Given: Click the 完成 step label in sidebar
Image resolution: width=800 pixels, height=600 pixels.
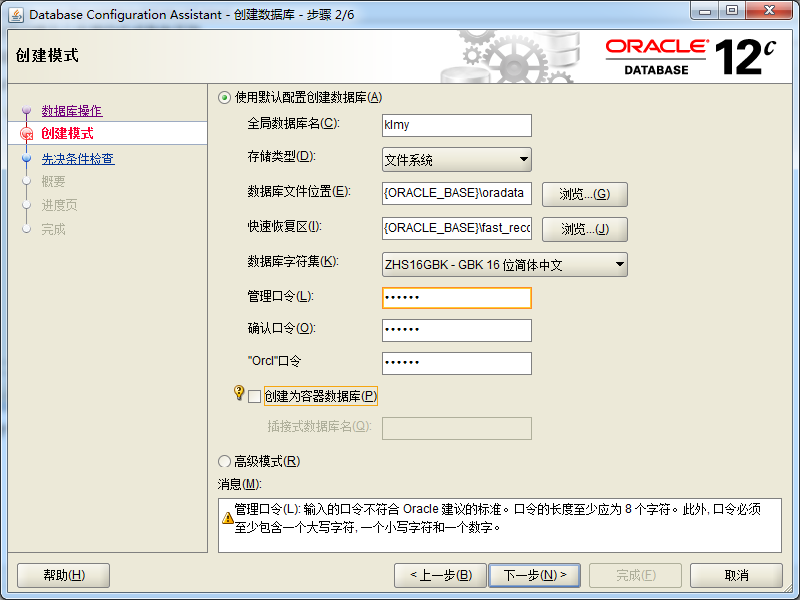Looking at the screenshot, I should point(54,230).
